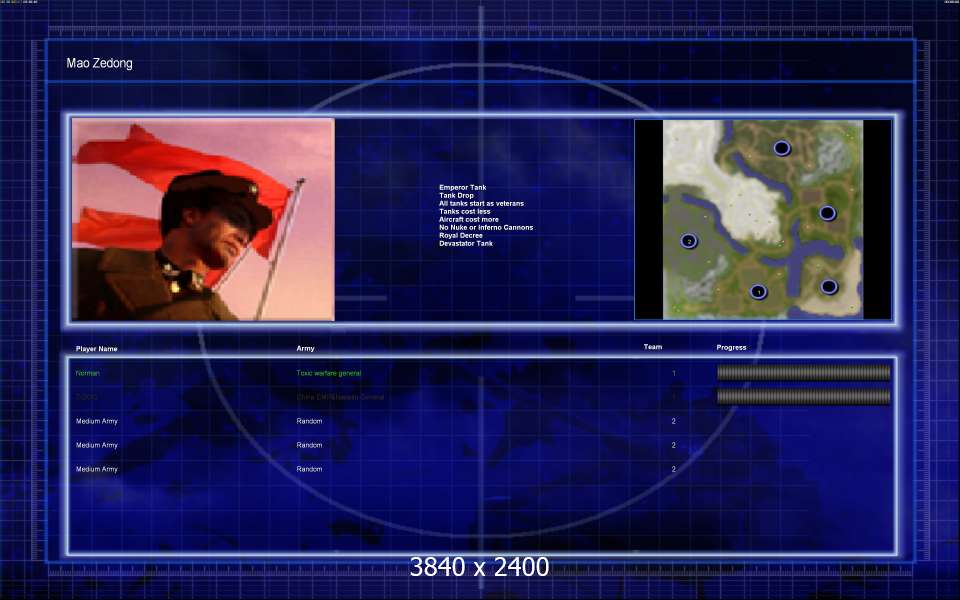Select the unnumbered start marker on the map's right edge

[x=827, y=213]
